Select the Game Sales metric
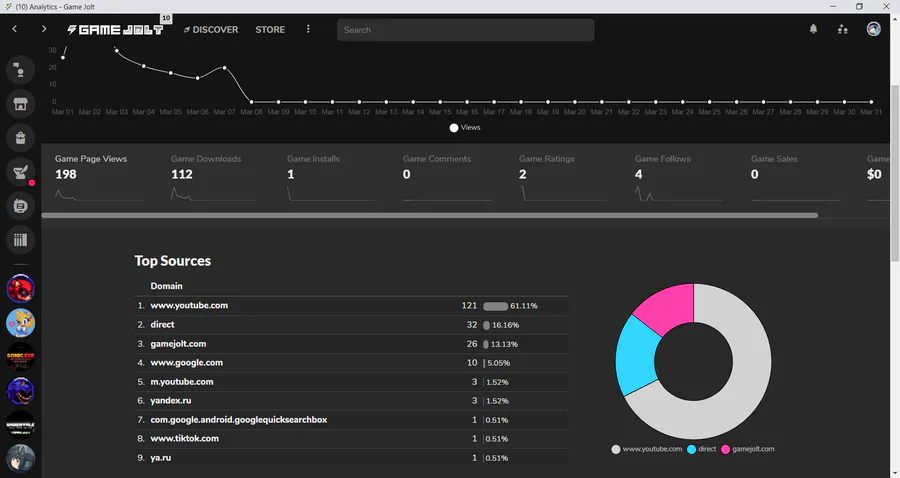 tap(794, 179)
